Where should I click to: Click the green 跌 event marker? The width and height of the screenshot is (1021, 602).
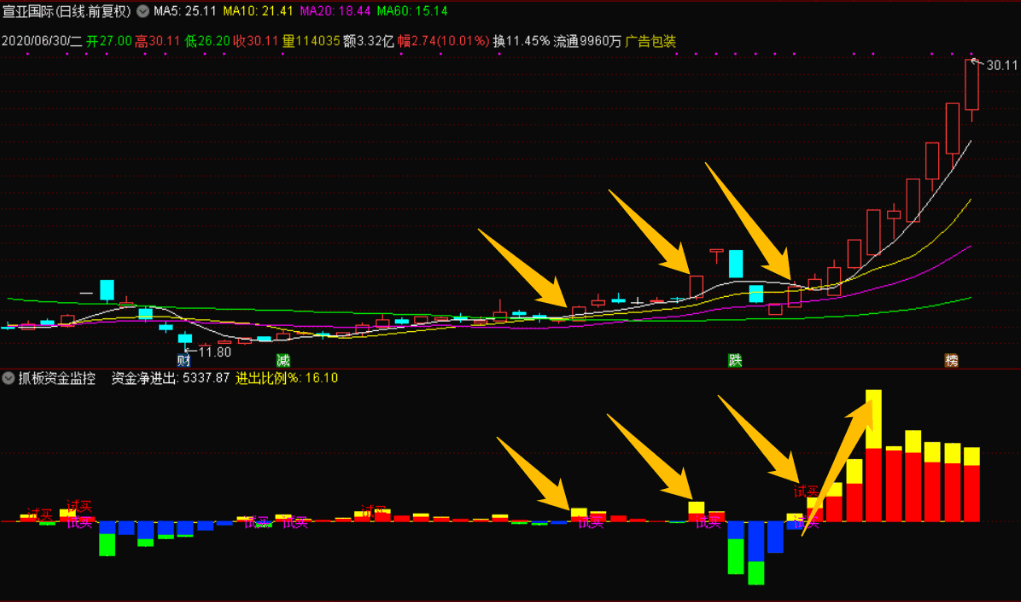click(735, 361)
